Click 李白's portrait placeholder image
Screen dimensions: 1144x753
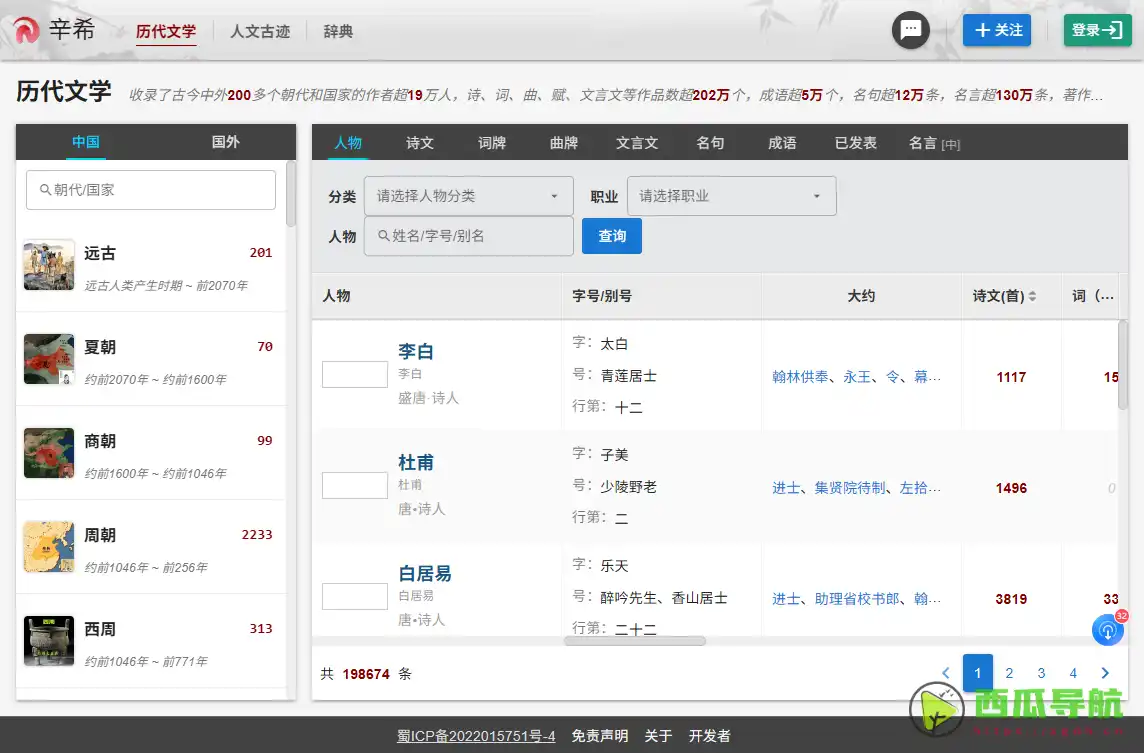(355, 374)
